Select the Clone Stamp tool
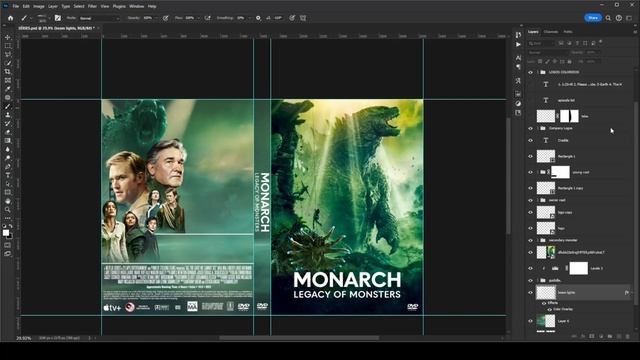The height and width of the screenshot is (360, 640). click(8, 115)
